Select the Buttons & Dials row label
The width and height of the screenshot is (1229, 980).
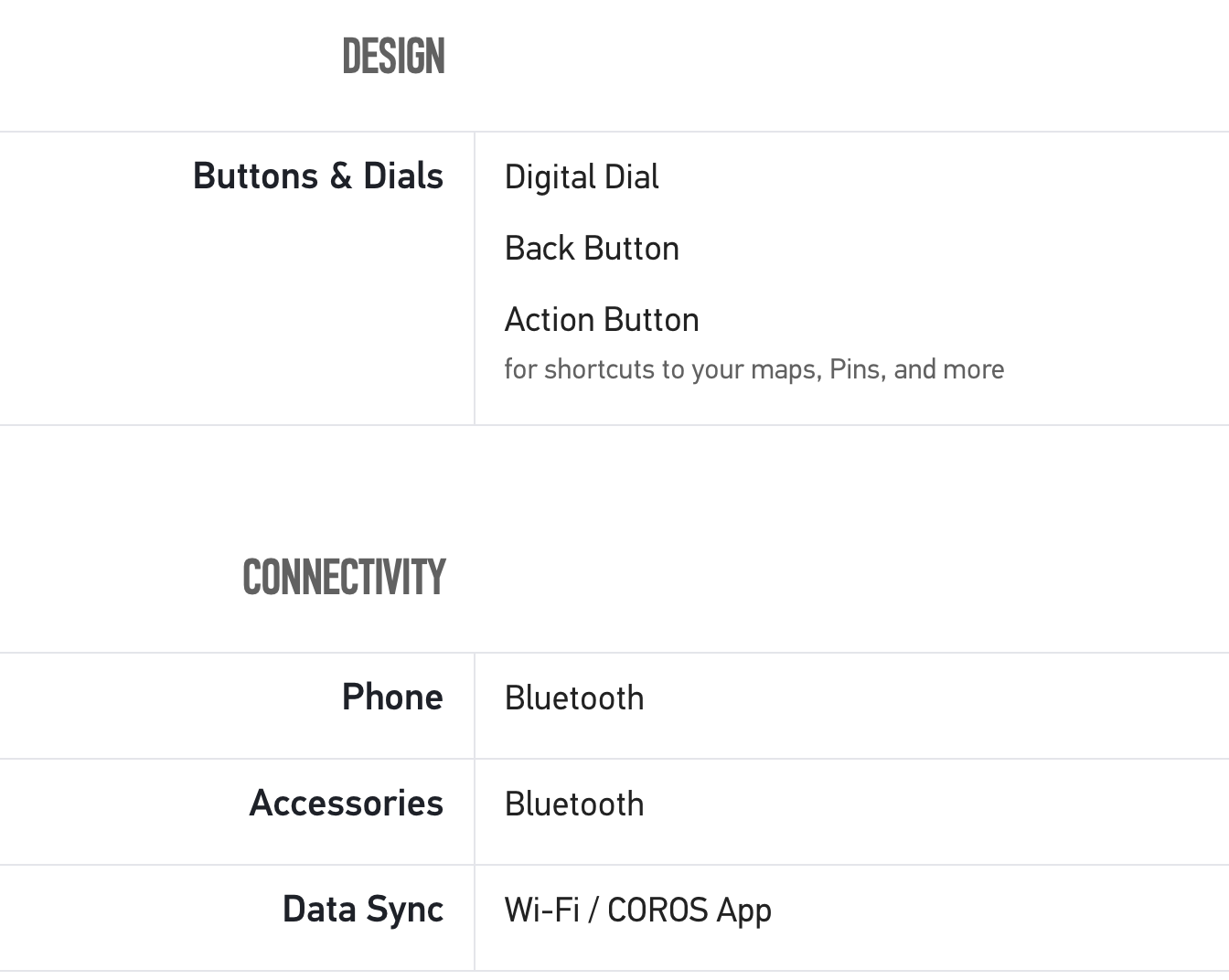pos(317,176)
